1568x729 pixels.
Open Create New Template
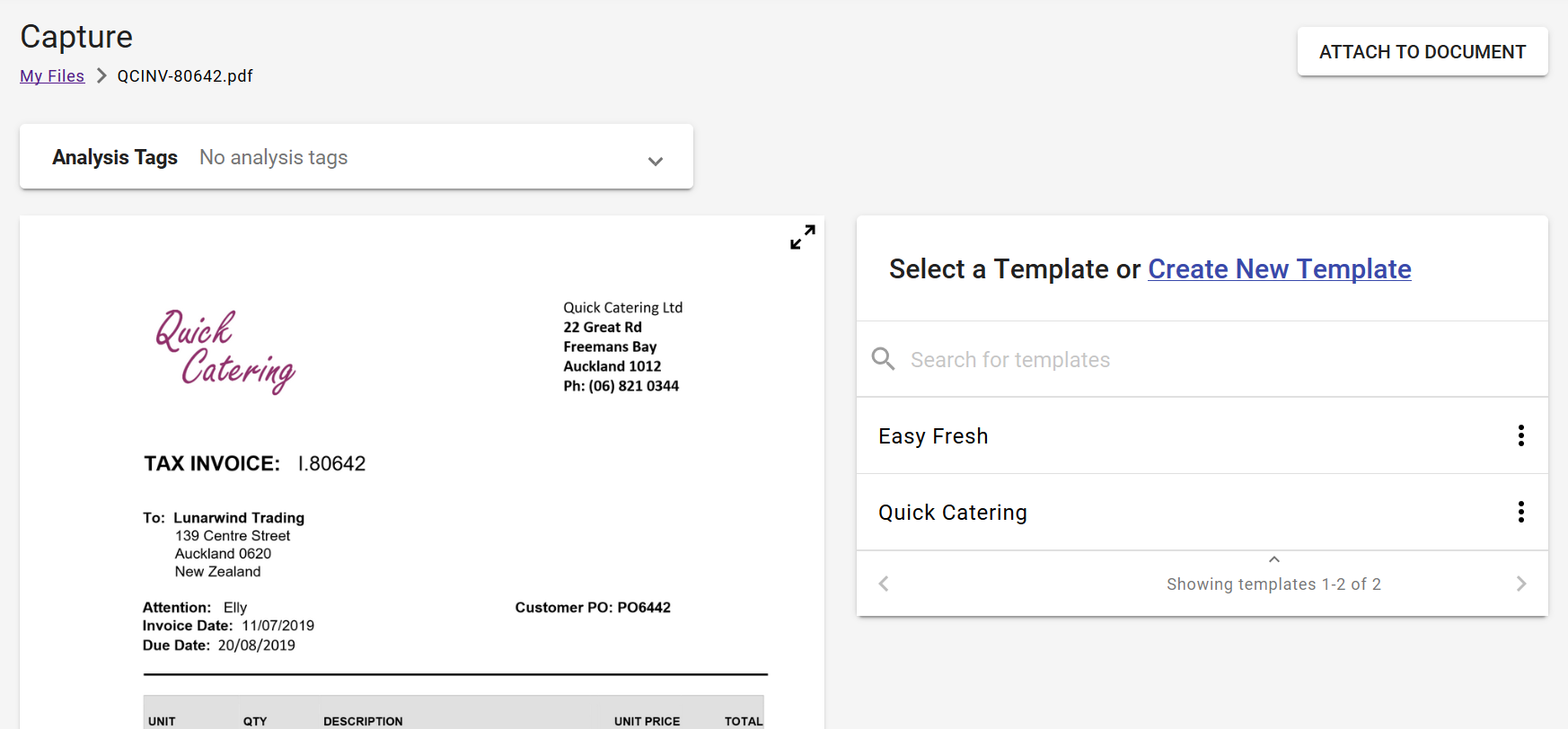pos(1279,268)
